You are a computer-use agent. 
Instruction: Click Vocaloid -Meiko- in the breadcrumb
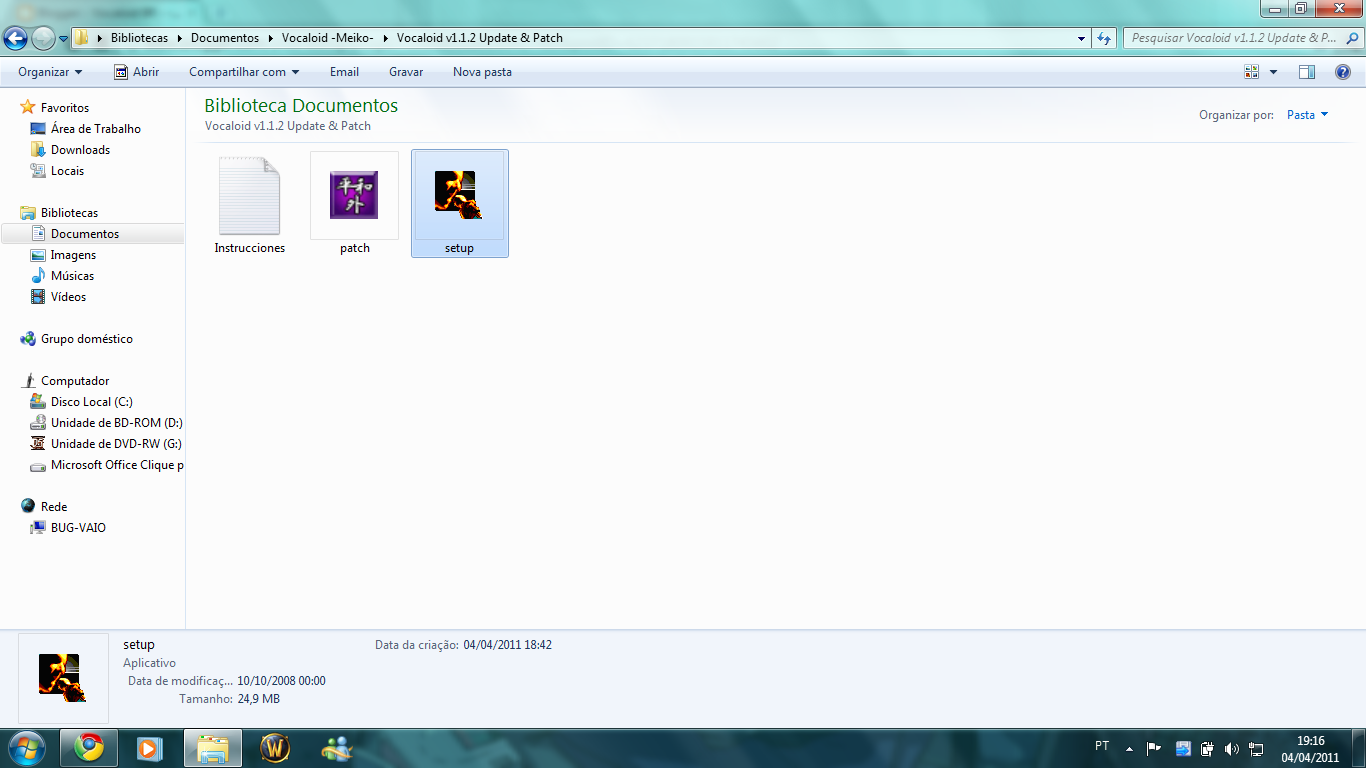click(328, 38)
